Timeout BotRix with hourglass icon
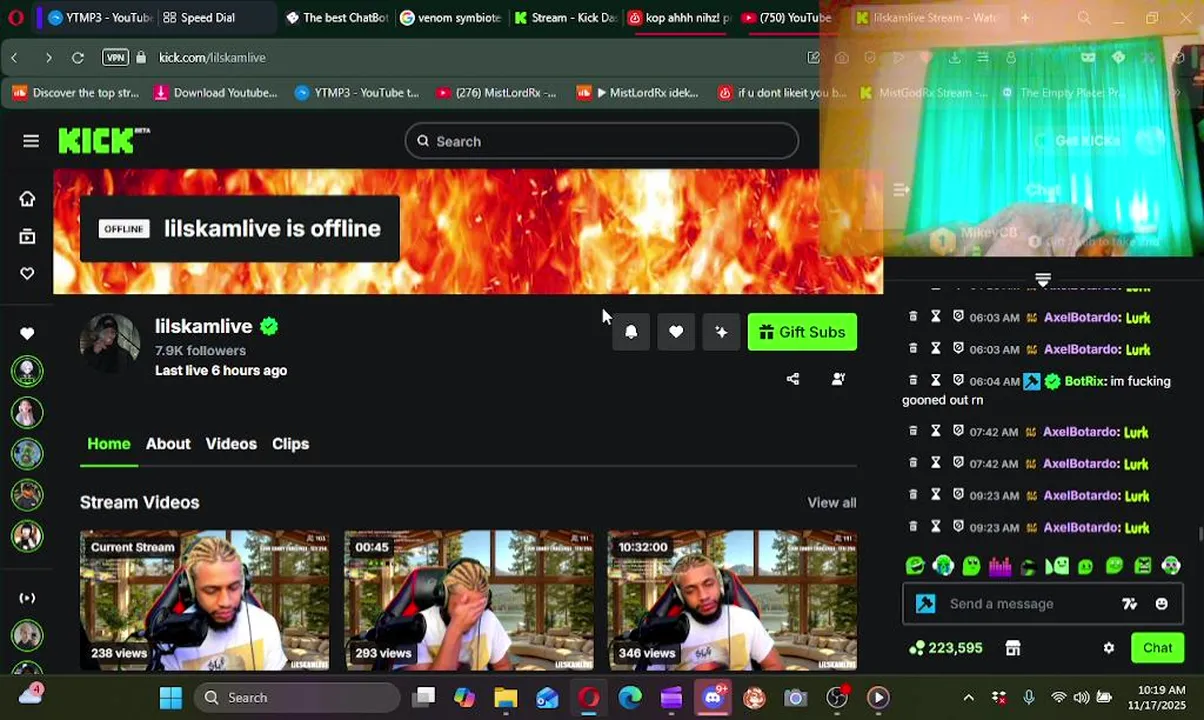The width and height of the screenshot is (1204, 720). pyautogui.click(x=936, y=380)
